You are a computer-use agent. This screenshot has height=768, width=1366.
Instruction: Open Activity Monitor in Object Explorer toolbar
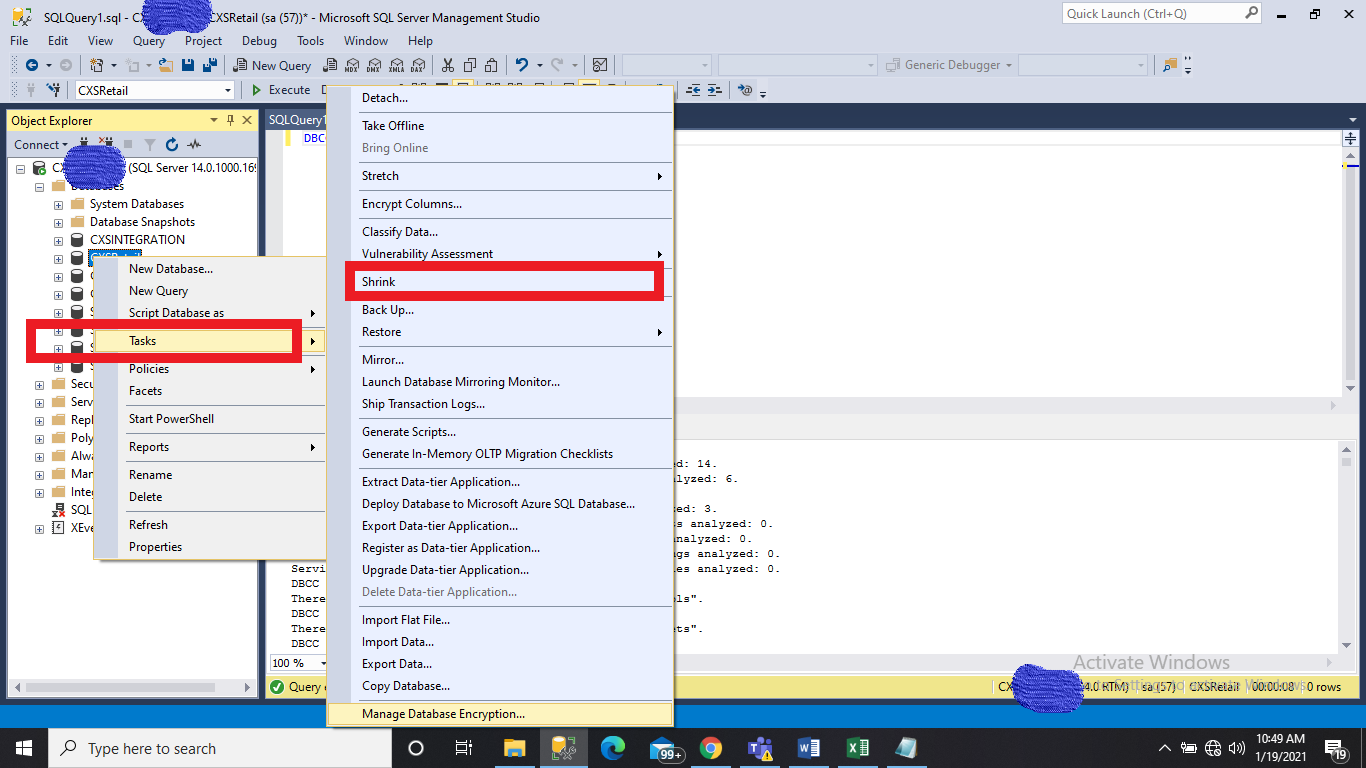[x=193, y=145]
